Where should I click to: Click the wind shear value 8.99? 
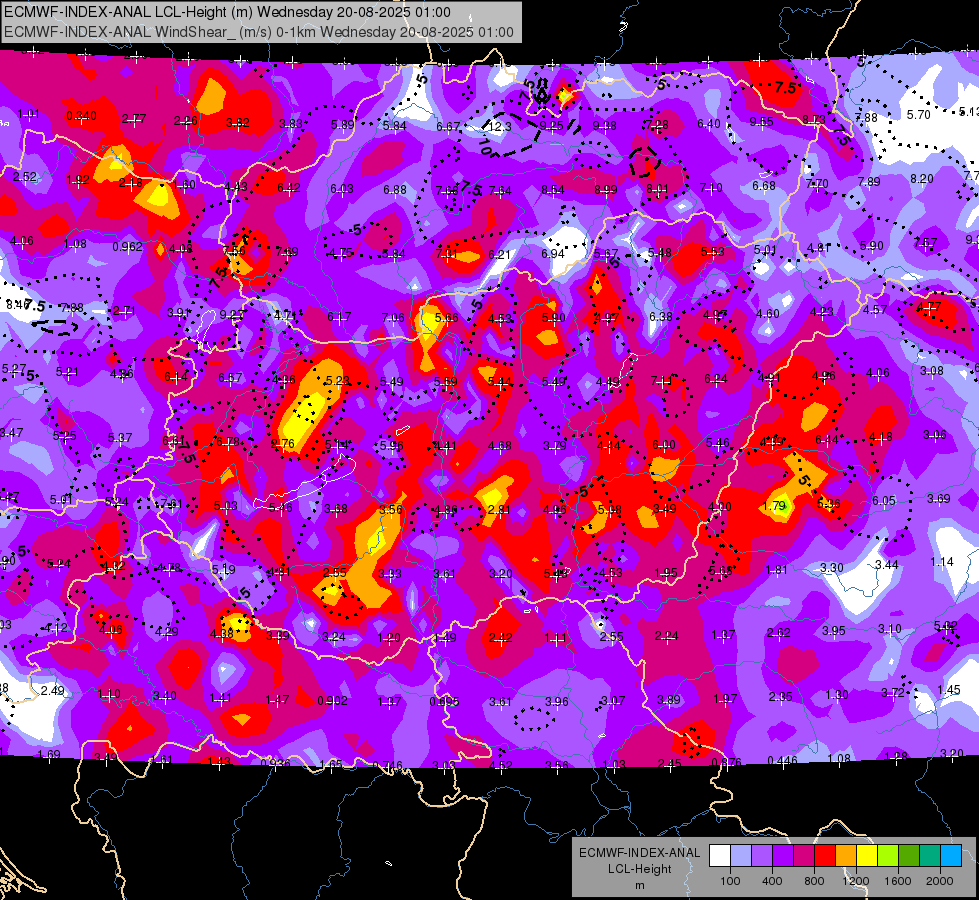[x=606, y=189]
